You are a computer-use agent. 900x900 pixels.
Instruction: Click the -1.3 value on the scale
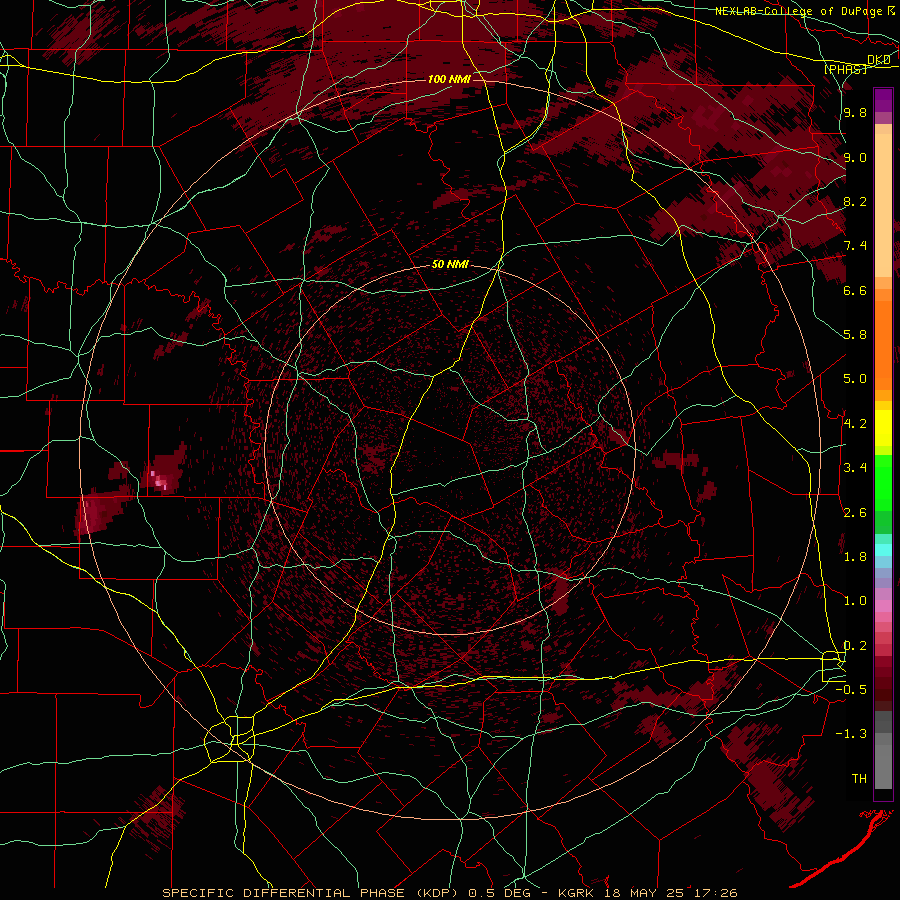click(851, 734)
